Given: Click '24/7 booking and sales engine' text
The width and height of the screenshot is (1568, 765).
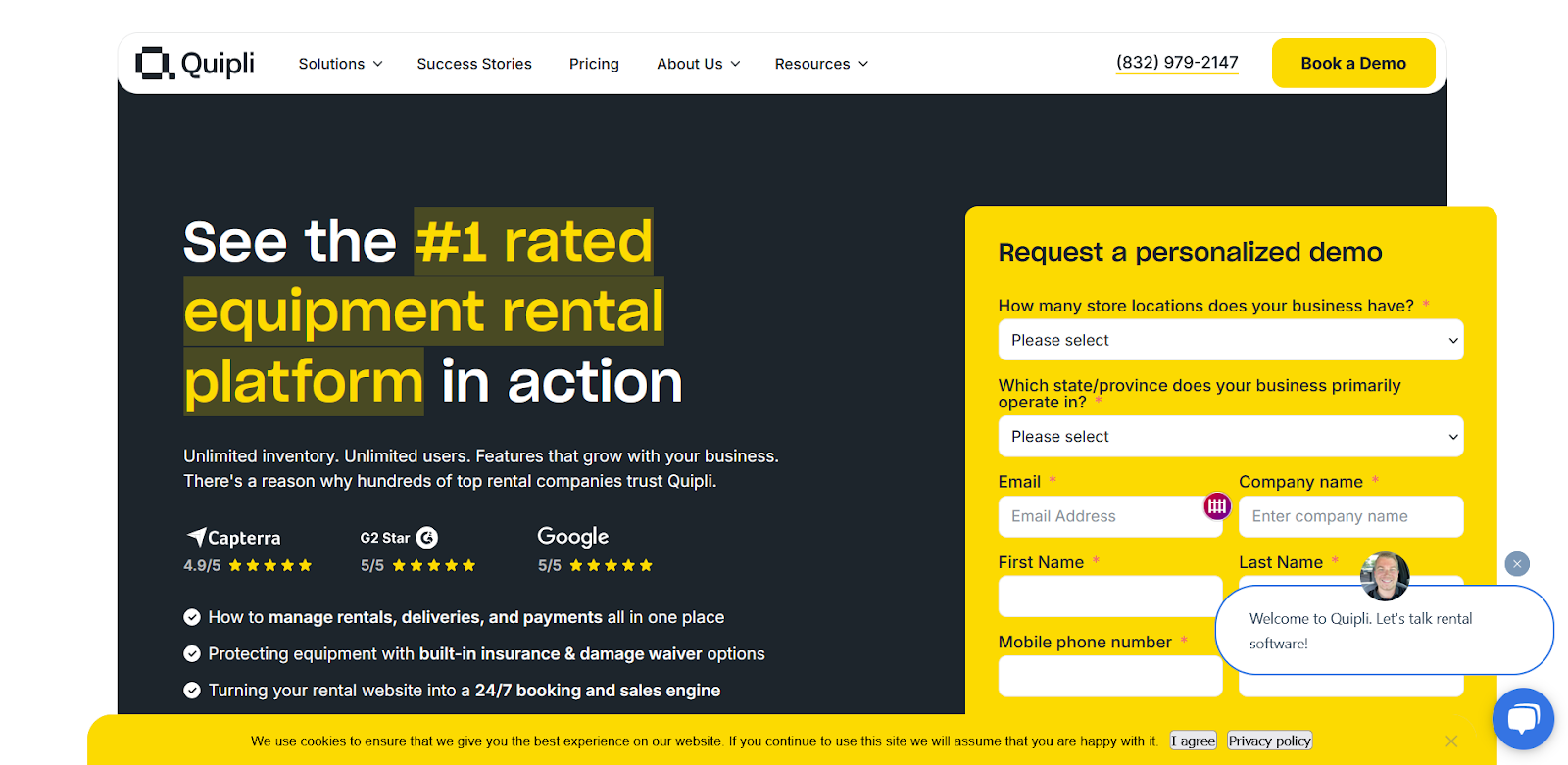Looking at the screenshot, I should (598, 691).
